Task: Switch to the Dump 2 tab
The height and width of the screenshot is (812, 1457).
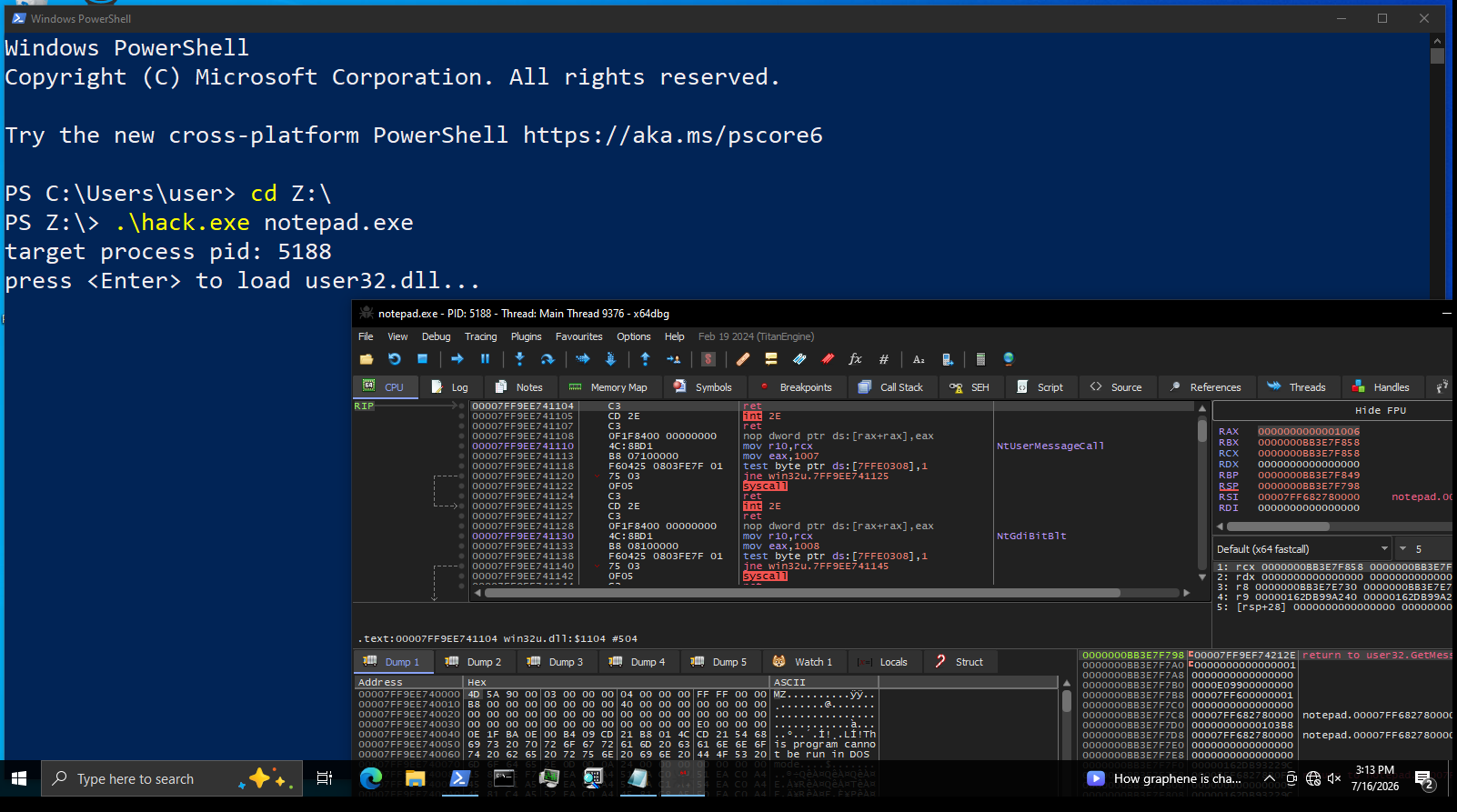Action: [x=473, y=662]
